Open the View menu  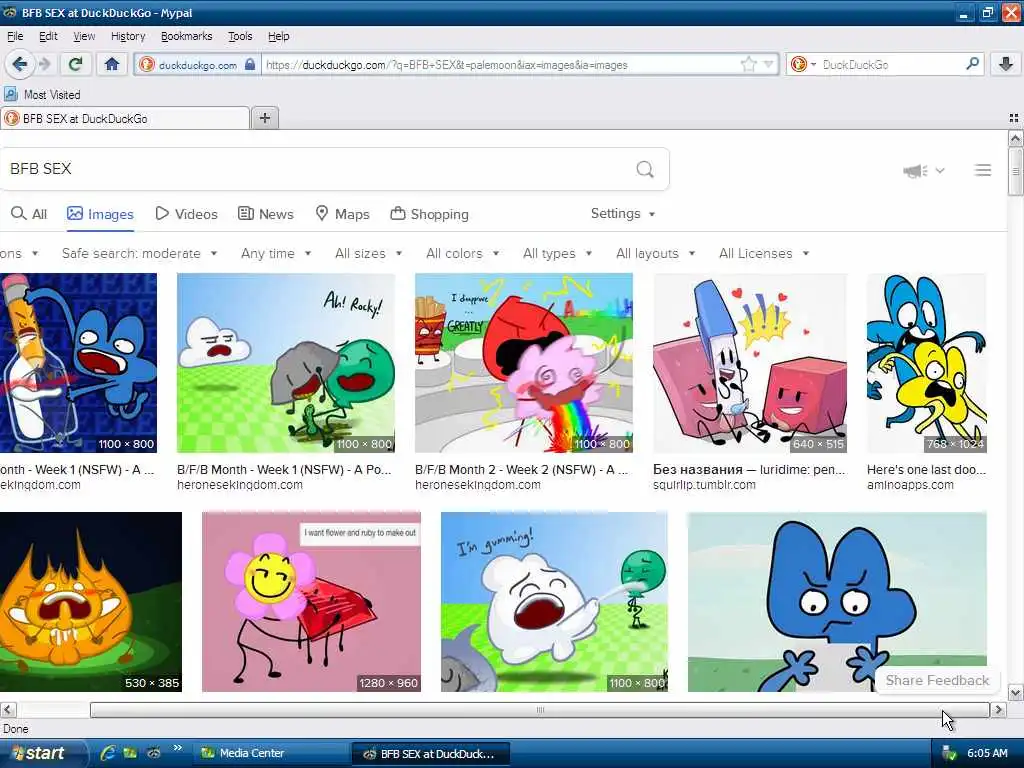[84, 36]
